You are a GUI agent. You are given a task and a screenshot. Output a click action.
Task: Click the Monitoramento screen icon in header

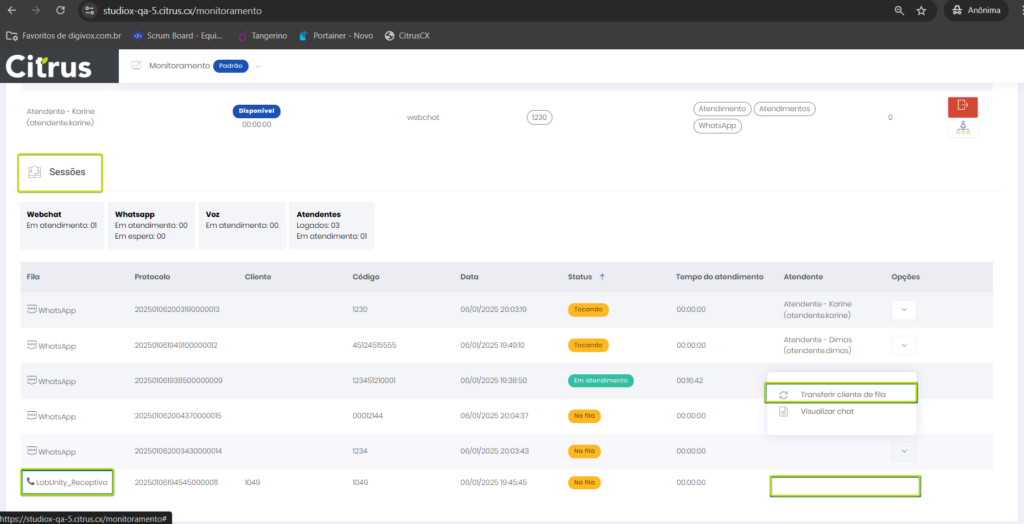pyautogui.click(x=136, y=66)
